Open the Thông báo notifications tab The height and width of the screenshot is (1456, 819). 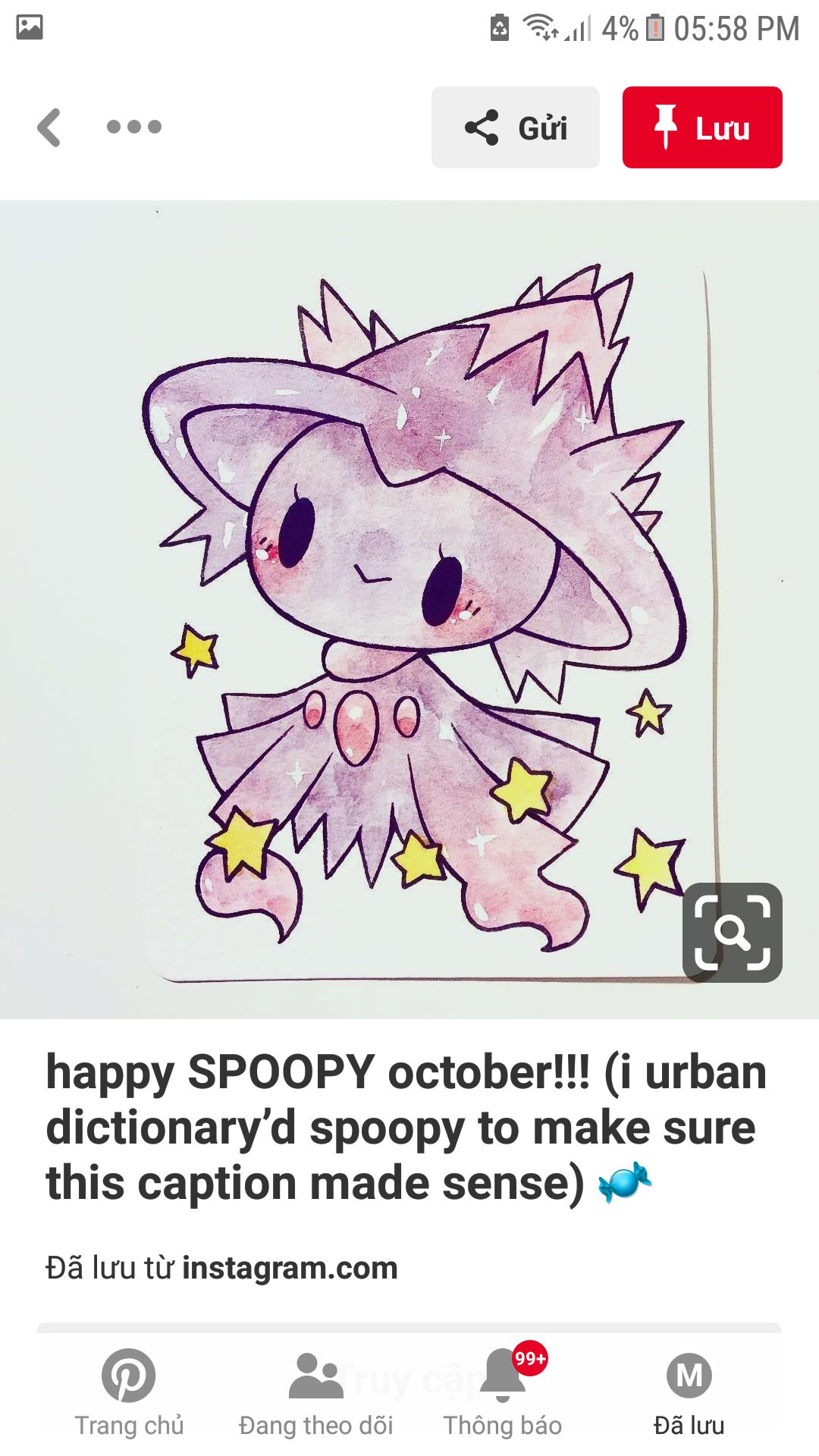[503, 1394]
